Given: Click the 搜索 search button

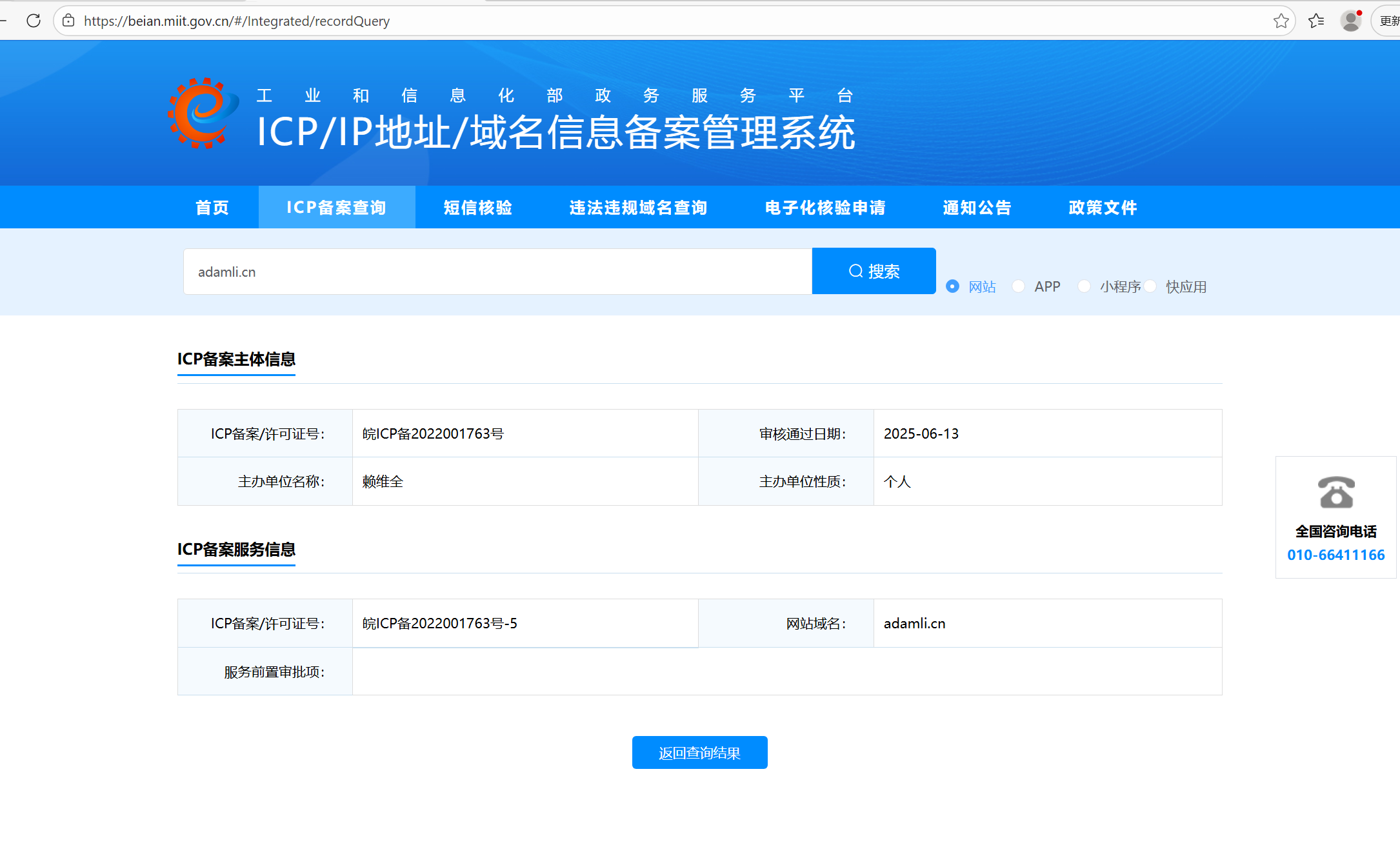Looking at the screenshot, I should click(874, 271).
